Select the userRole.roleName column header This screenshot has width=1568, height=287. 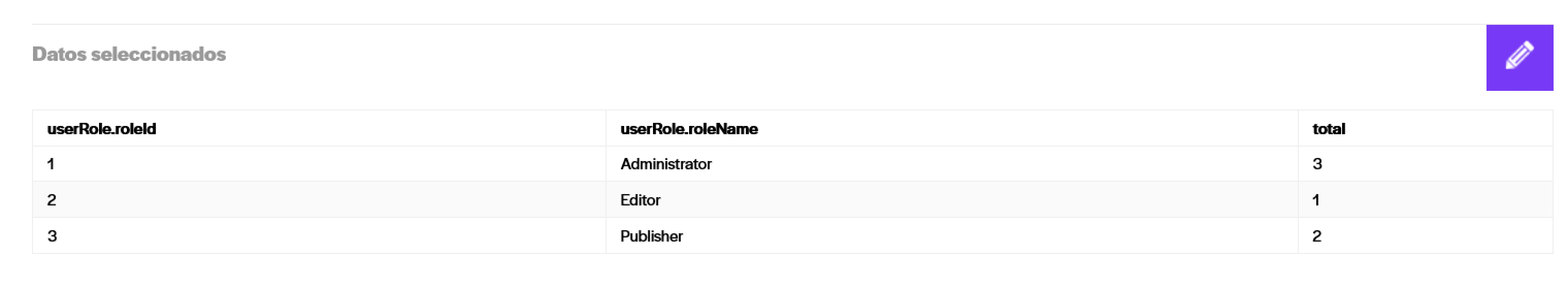tap(689, 129)
